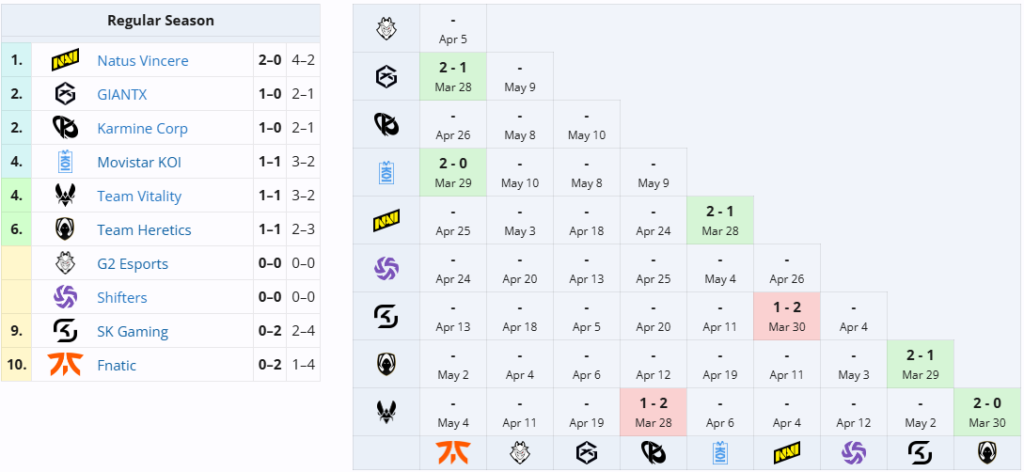This screenshot has width=1024, height=472.
Task: Click the SK Gaming logo in the crosstable footer row
Action: [x=920, y=453]
